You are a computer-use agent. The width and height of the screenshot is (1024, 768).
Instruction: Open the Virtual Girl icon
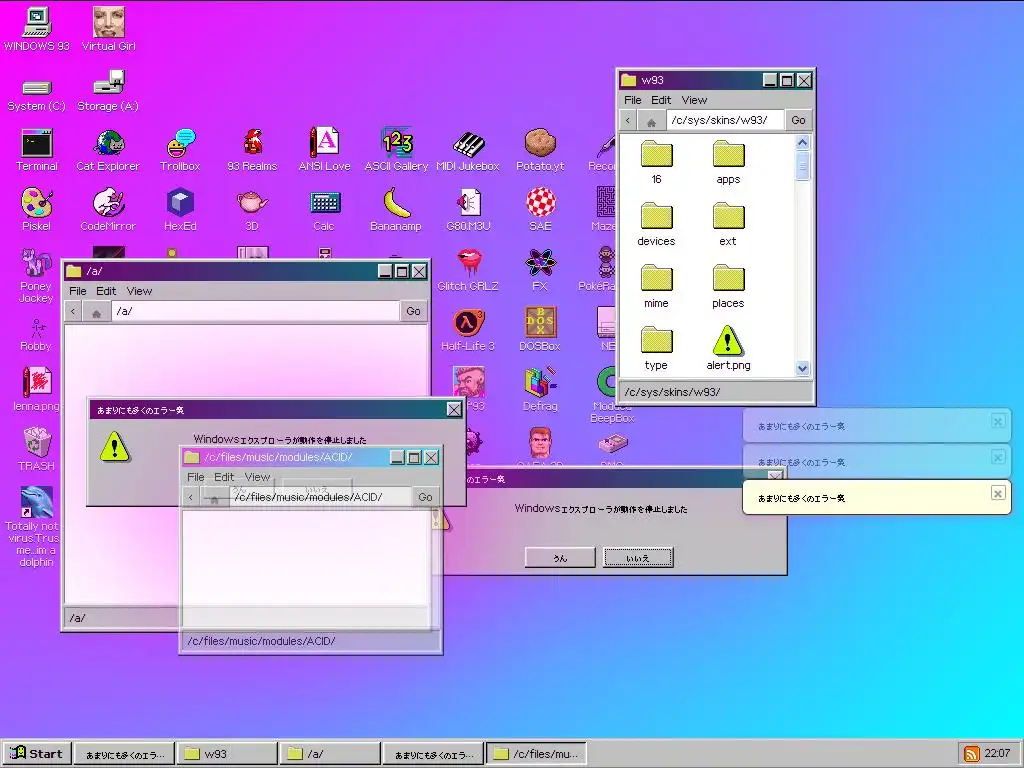pos(108,29)
